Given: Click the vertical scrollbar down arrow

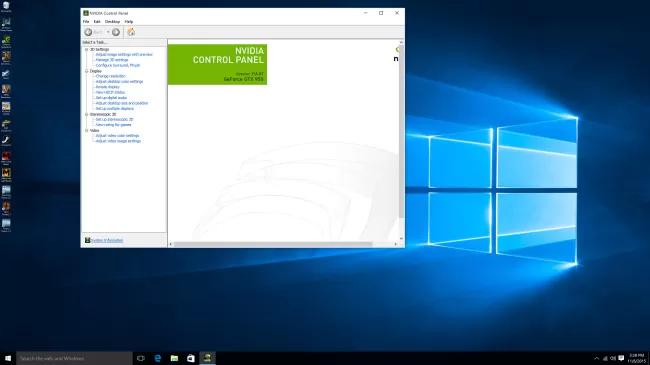Looking at the screenshot, I should click(401, 238).
